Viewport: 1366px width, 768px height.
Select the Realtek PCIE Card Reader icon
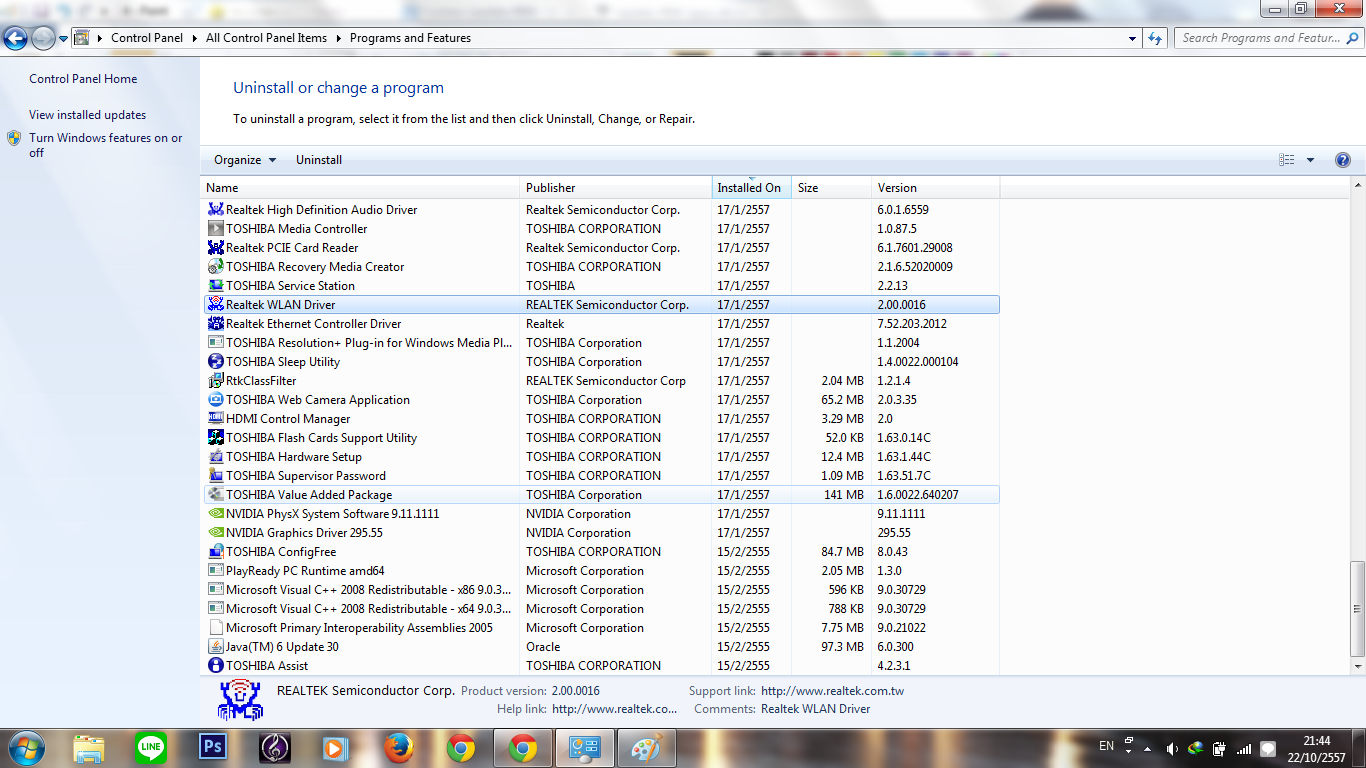215,248
